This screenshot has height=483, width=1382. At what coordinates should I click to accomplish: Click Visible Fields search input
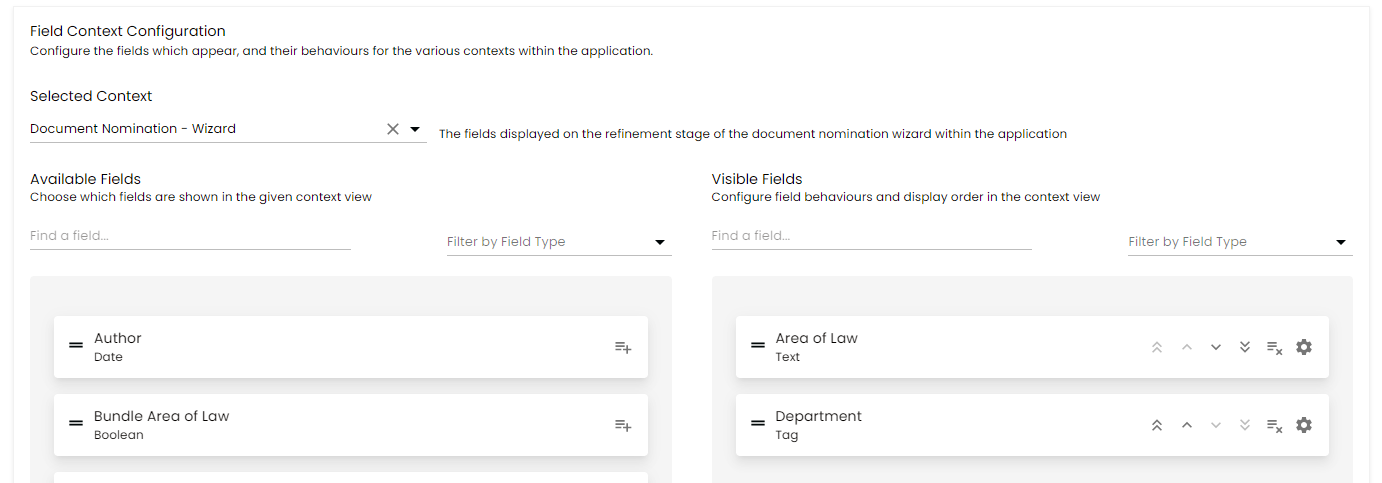[871, 236]
